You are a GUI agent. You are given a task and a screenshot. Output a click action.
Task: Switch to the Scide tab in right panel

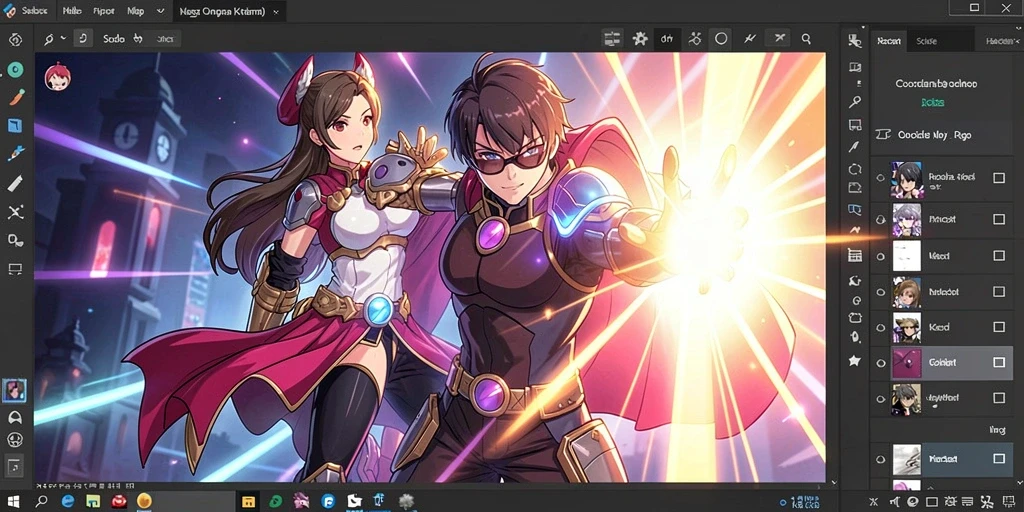tap(927, 40)
